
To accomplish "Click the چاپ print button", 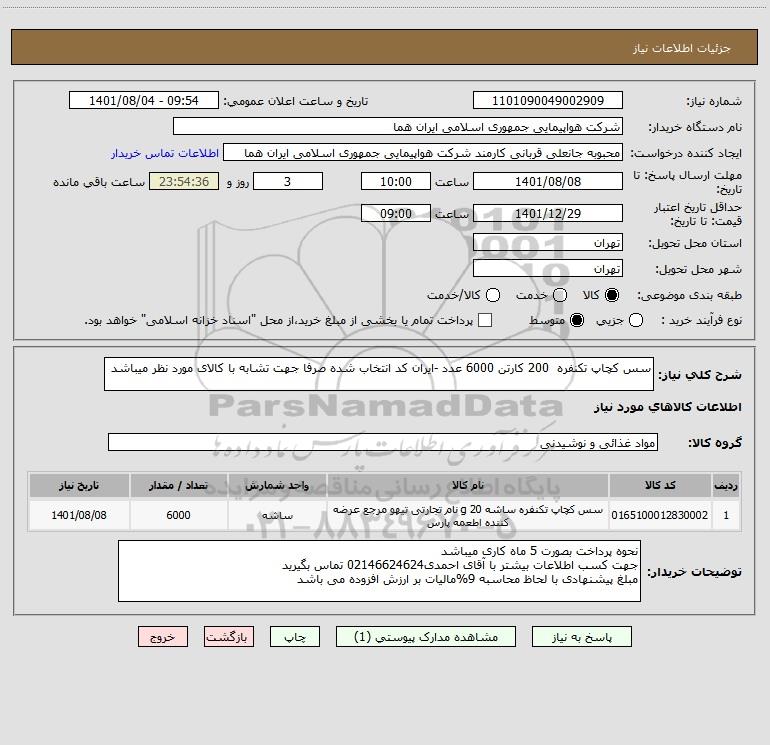I will (295, 637).
